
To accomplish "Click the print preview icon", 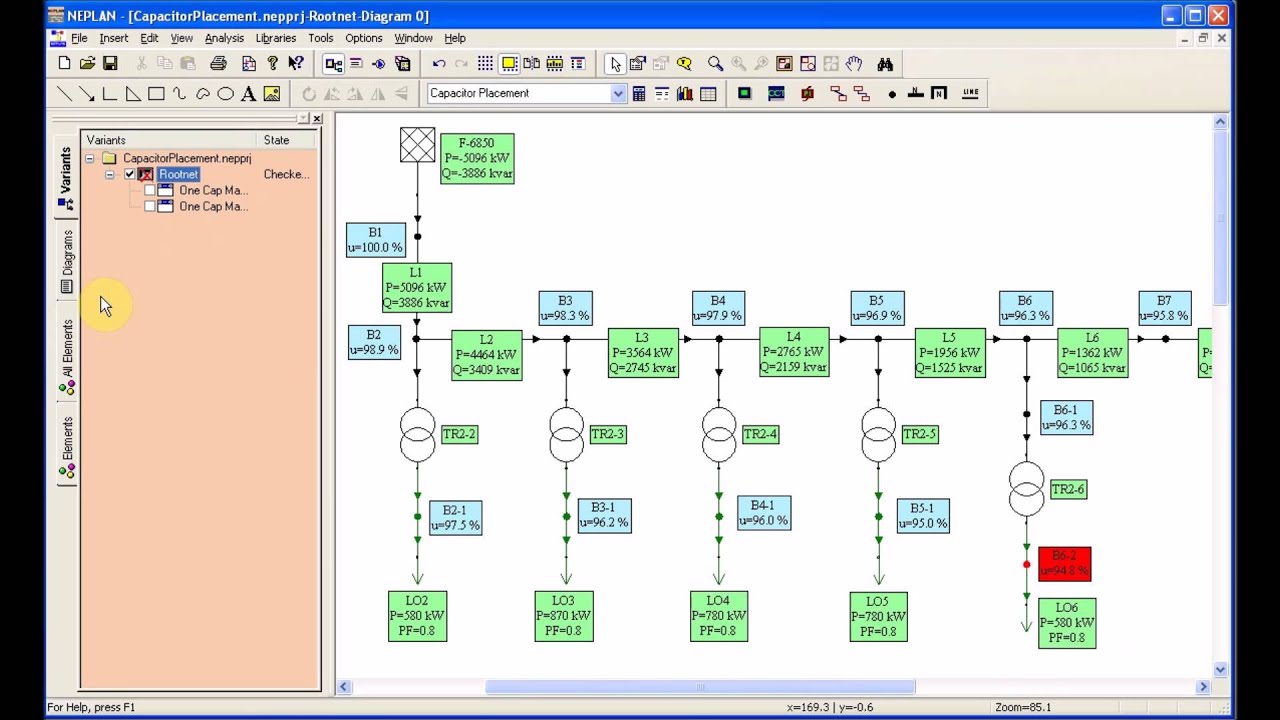I will 249,64.
